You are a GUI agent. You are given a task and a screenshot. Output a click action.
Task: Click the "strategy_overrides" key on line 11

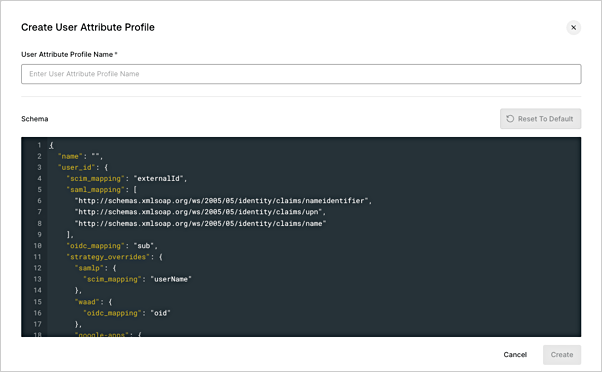(x=108, y=257)
